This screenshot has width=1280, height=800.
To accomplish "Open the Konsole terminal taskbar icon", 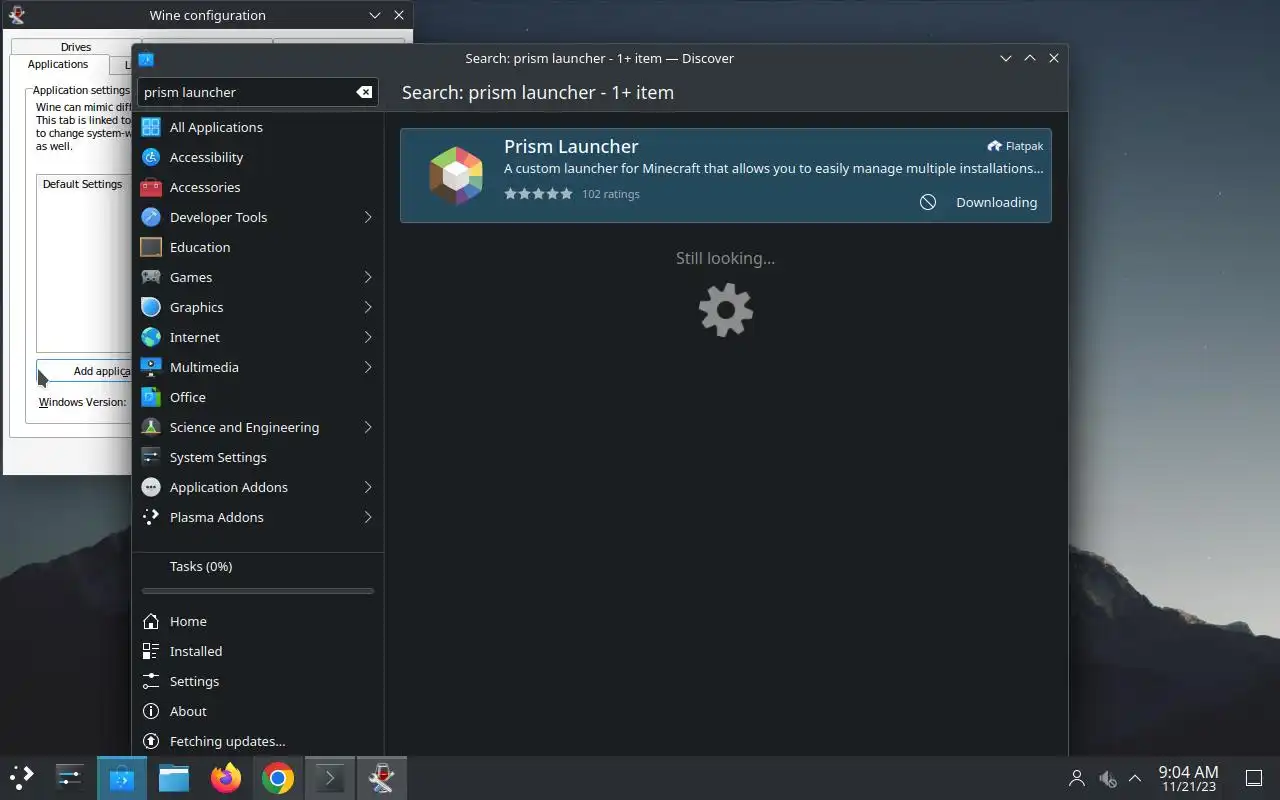I will tap(330, 778).
